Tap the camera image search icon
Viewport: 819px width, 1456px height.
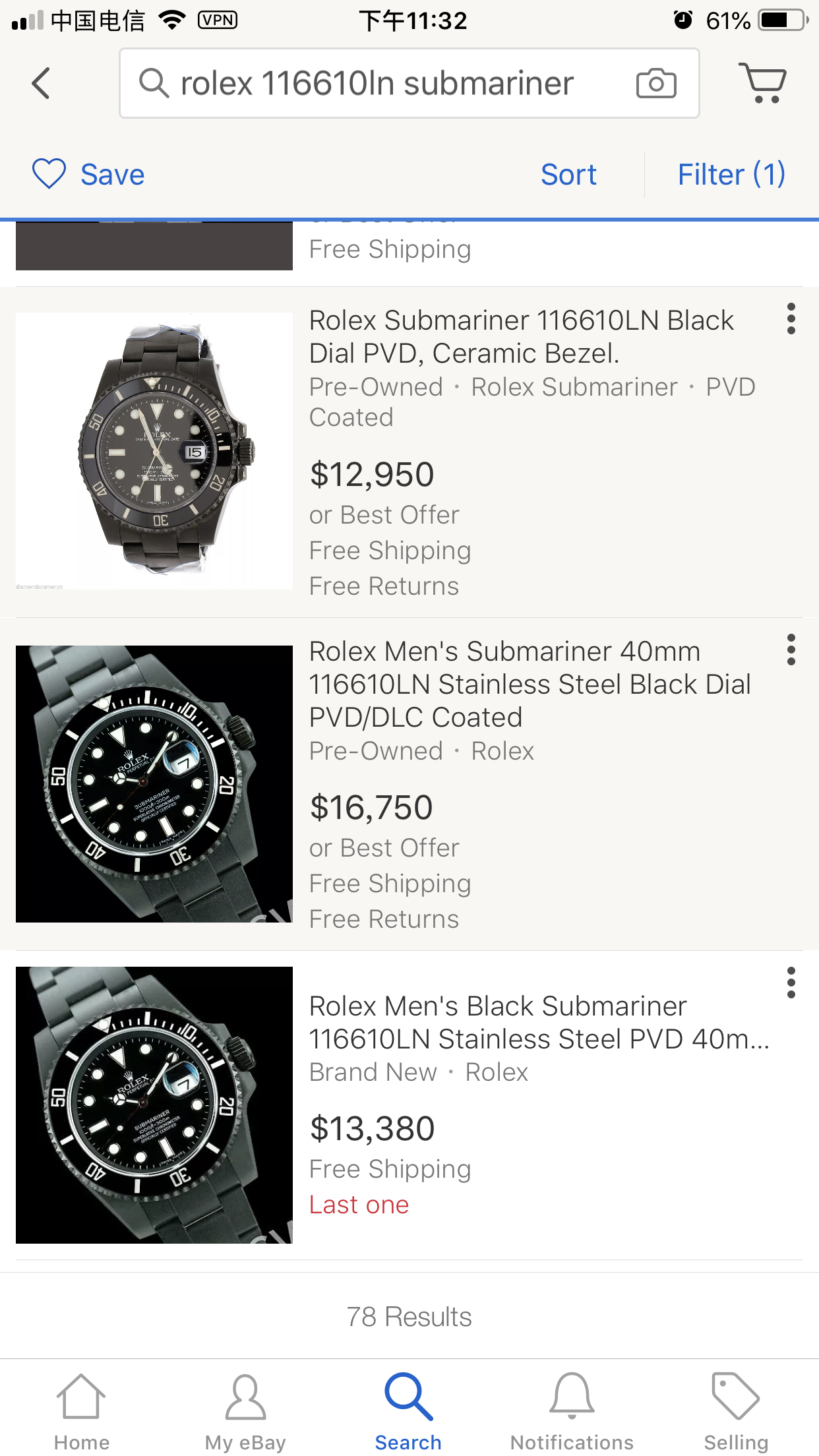655,84
